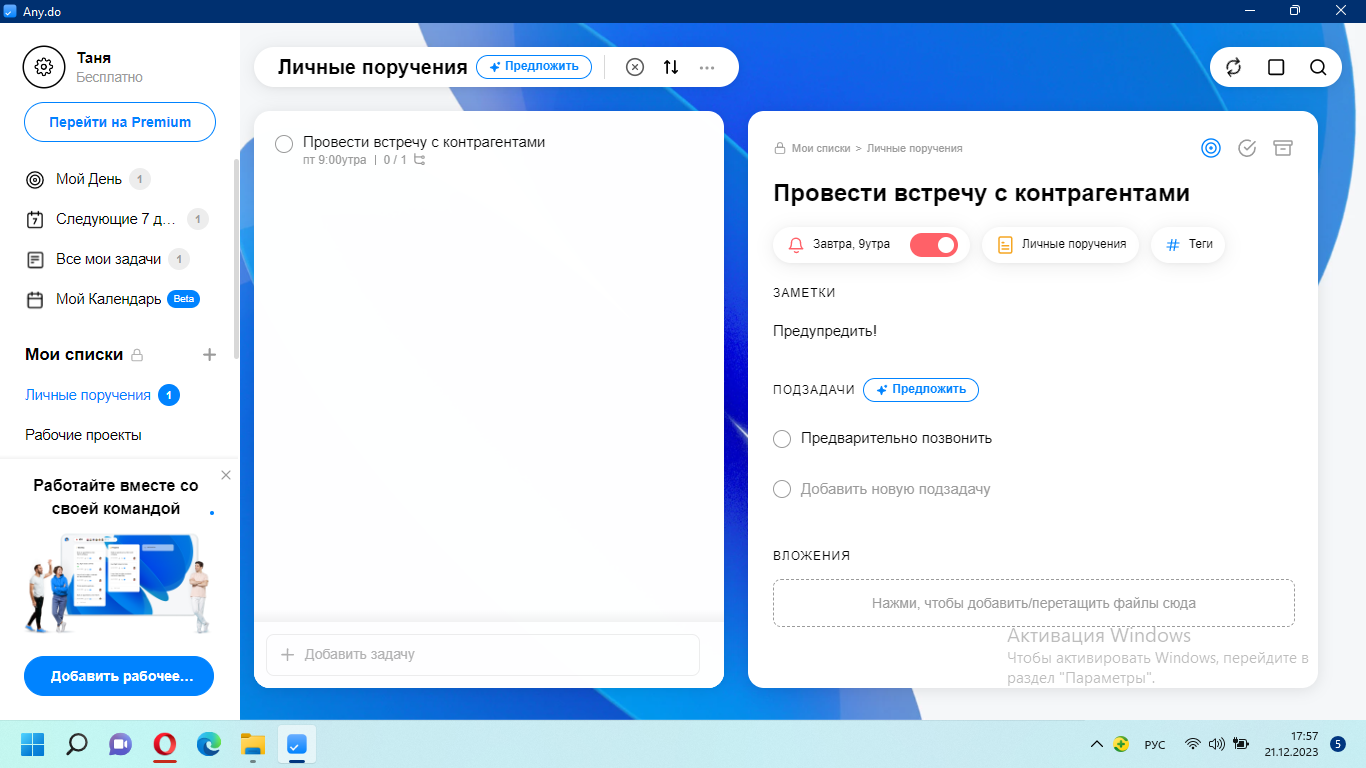Switch to the Рабочие проекты list
The image size is (1366, 768).
click(85, 435)
